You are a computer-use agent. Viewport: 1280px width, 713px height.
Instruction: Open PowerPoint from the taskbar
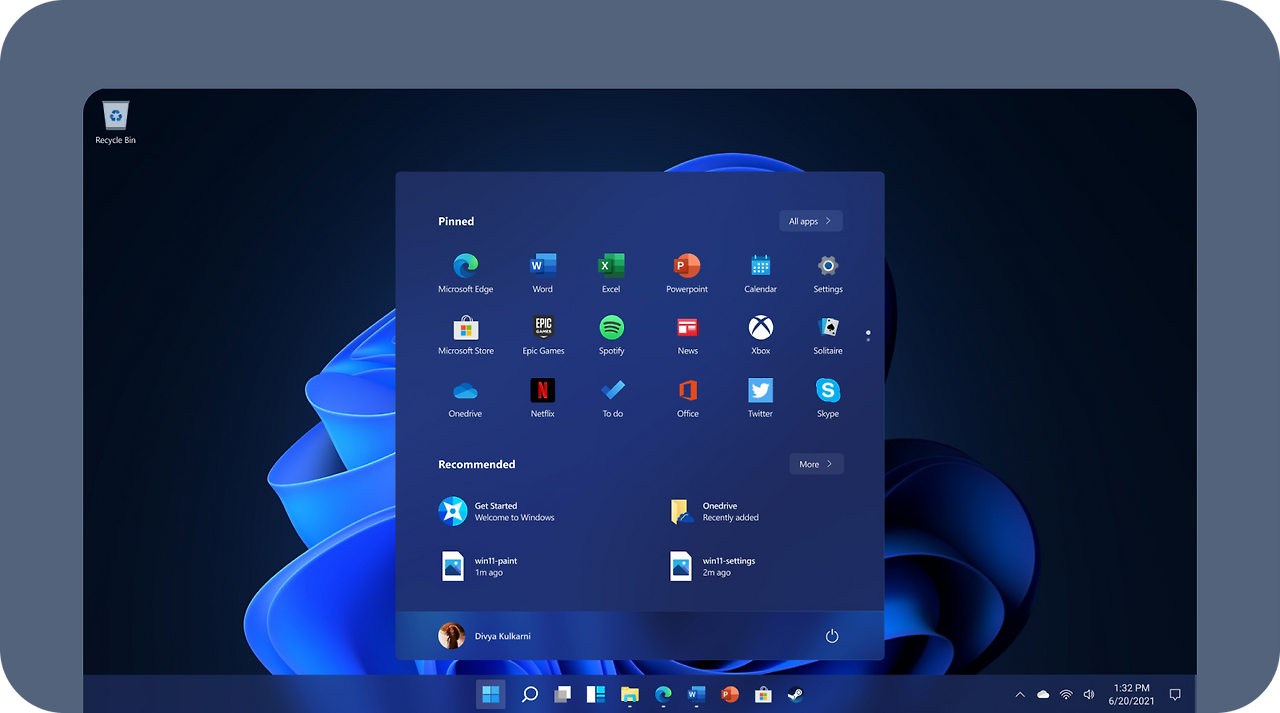729,694
